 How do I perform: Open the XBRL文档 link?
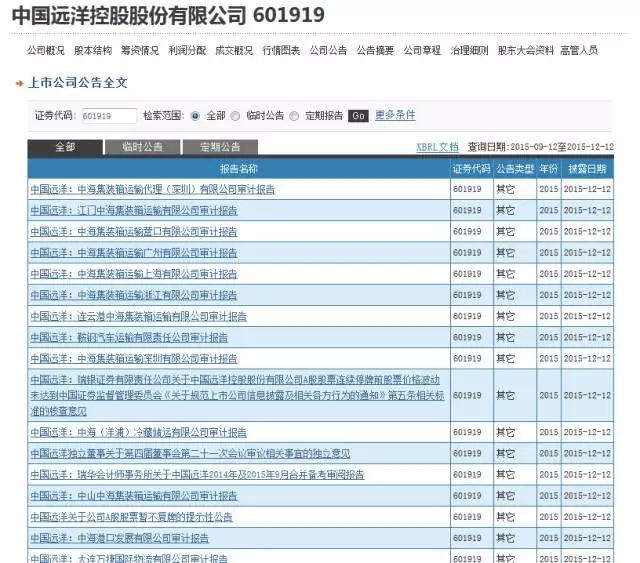point(437,147)
